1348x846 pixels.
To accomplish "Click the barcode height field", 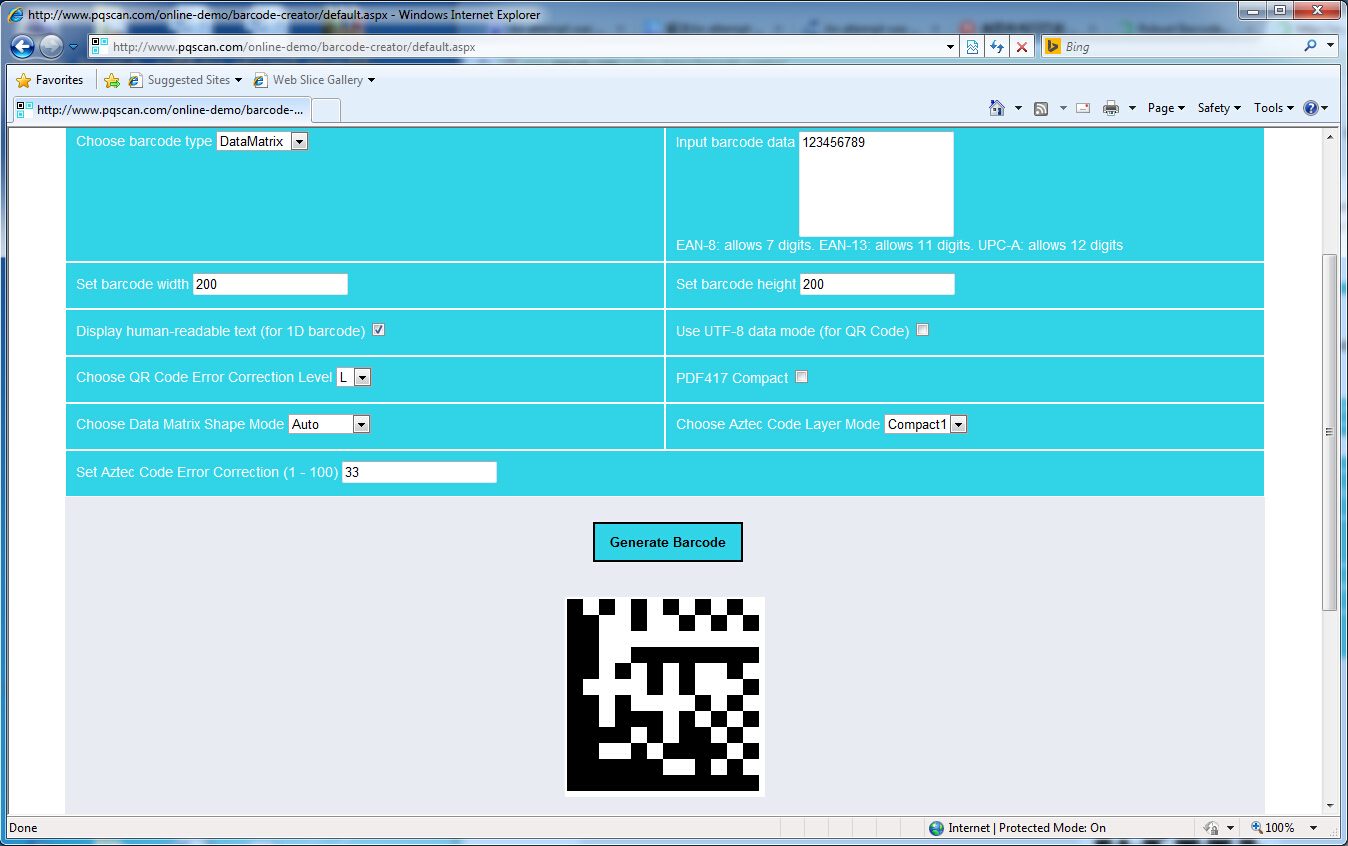I will [x=877, y=284].
